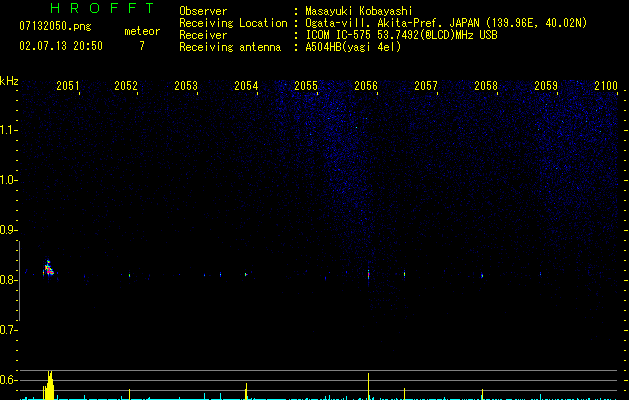
Task: Click the Receiving Location field label
Action: [233, 23]
